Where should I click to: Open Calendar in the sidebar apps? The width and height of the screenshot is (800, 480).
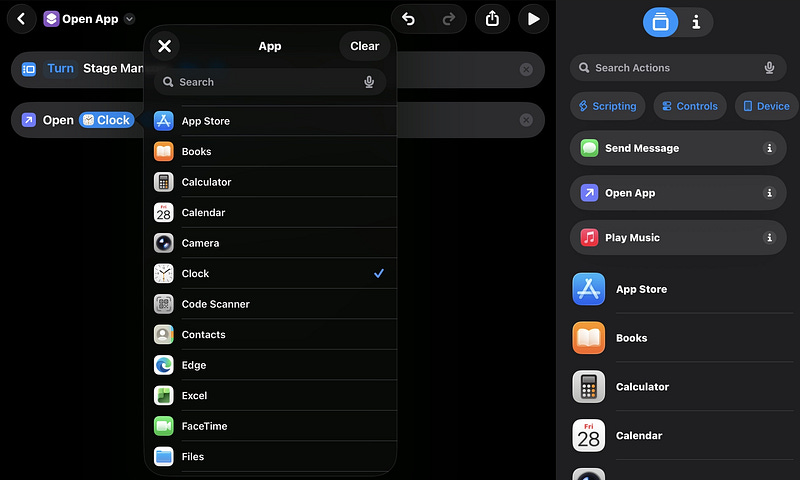[x=683, y=436]
